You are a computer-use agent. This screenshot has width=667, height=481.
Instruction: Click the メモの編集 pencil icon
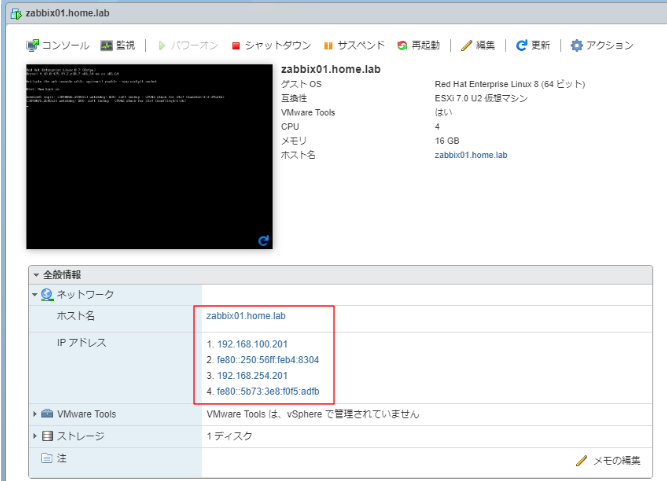coord(581,460)
